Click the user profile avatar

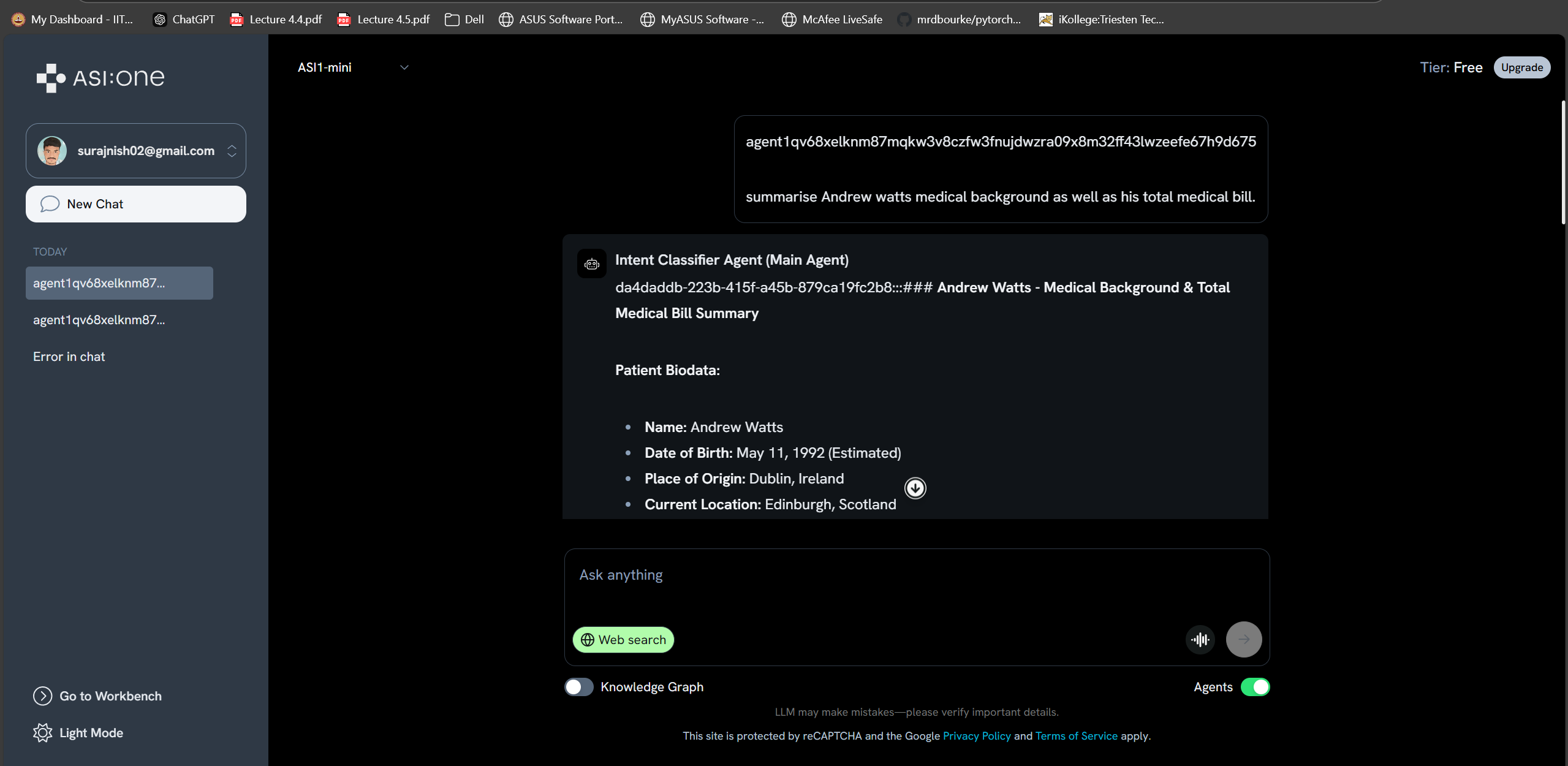pos(52,151)
